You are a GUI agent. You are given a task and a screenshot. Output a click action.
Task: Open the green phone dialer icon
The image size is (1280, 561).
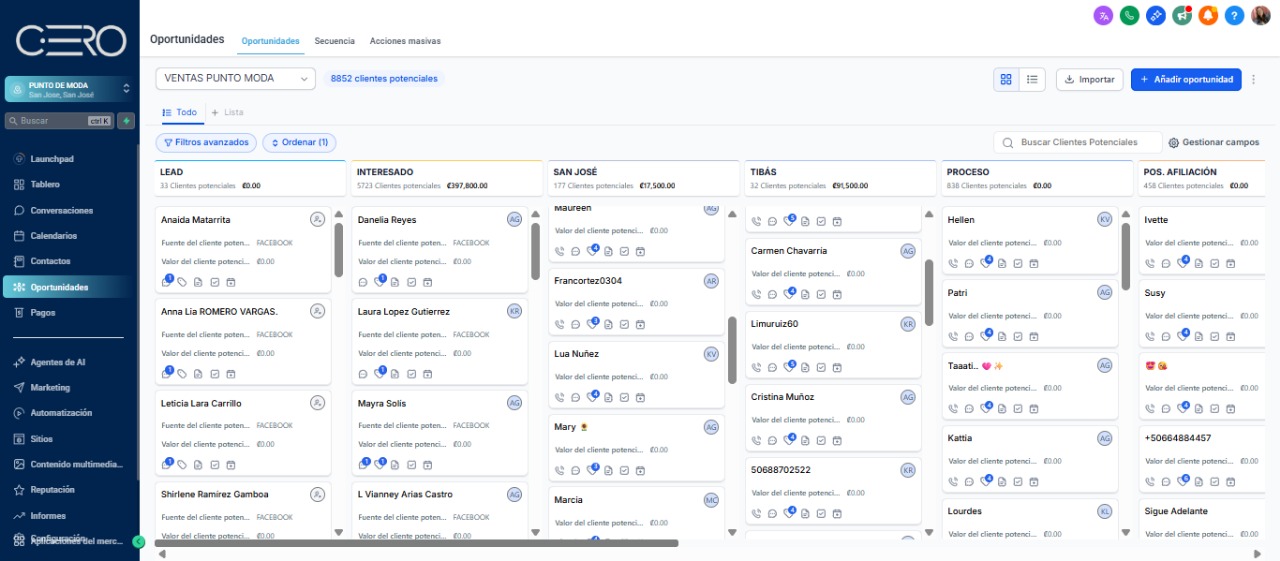pos(1130,15)
